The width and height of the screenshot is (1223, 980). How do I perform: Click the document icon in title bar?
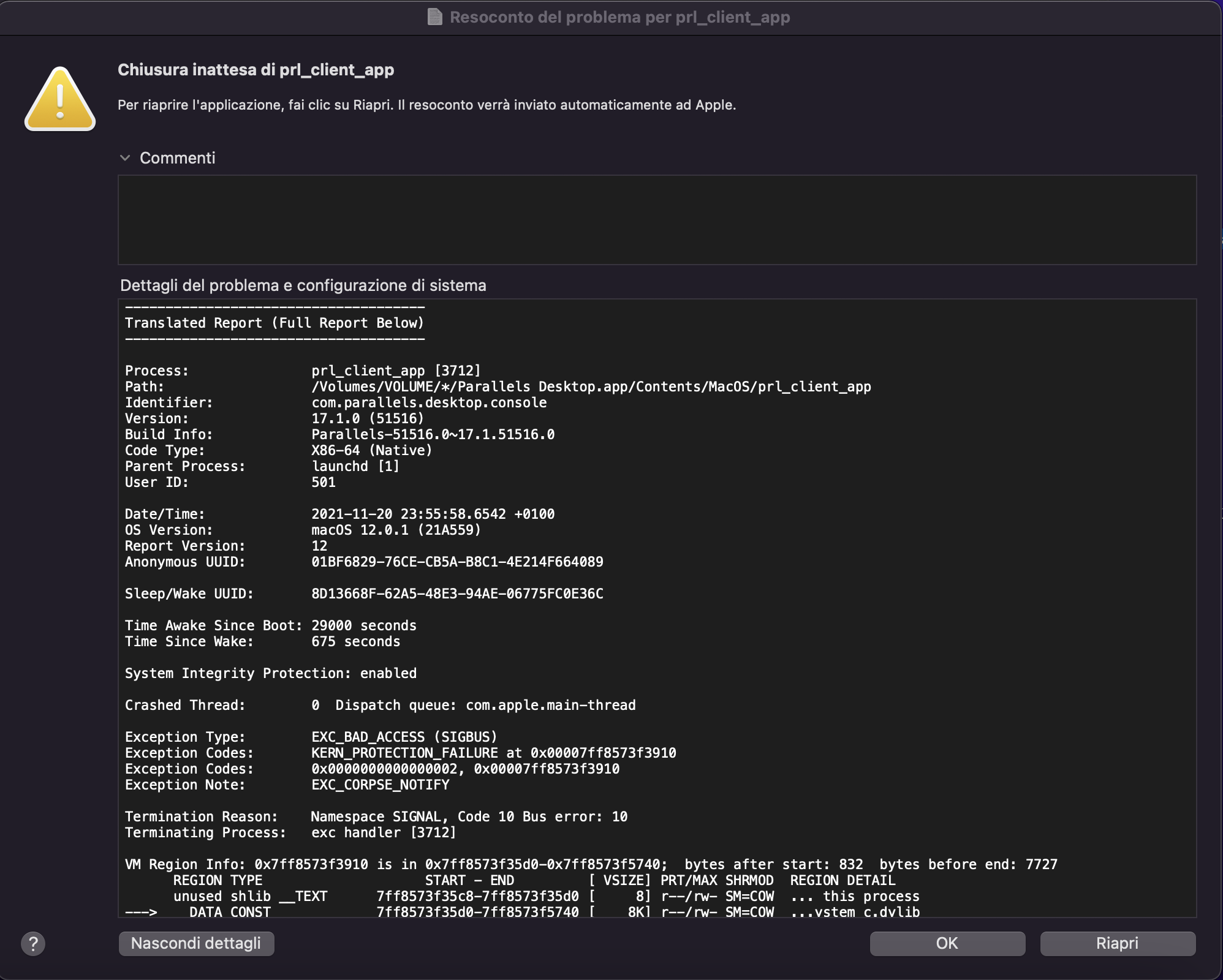[434, 17]
